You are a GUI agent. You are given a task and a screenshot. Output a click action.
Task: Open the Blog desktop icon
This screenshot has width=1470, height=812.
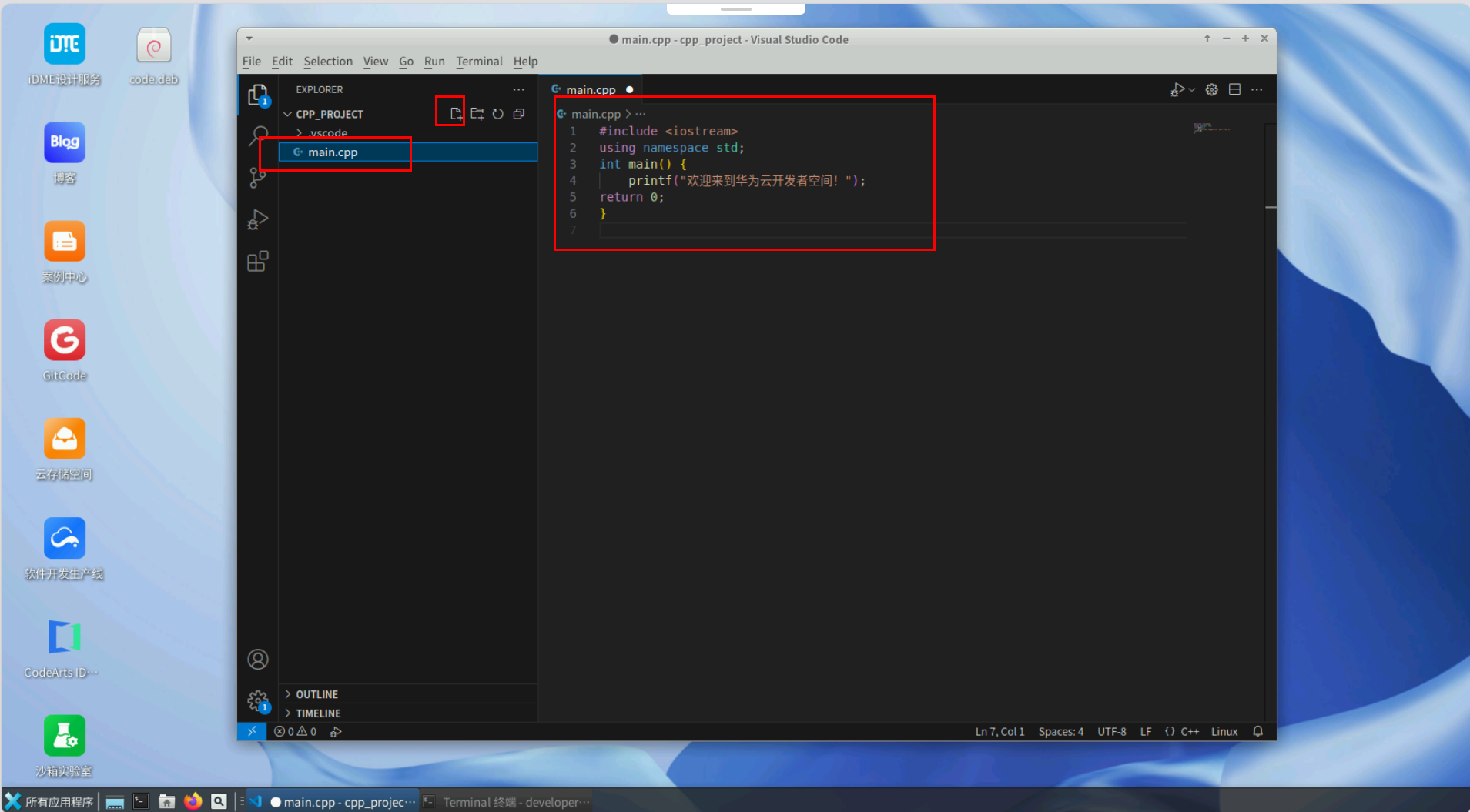(x=65, y=153)
